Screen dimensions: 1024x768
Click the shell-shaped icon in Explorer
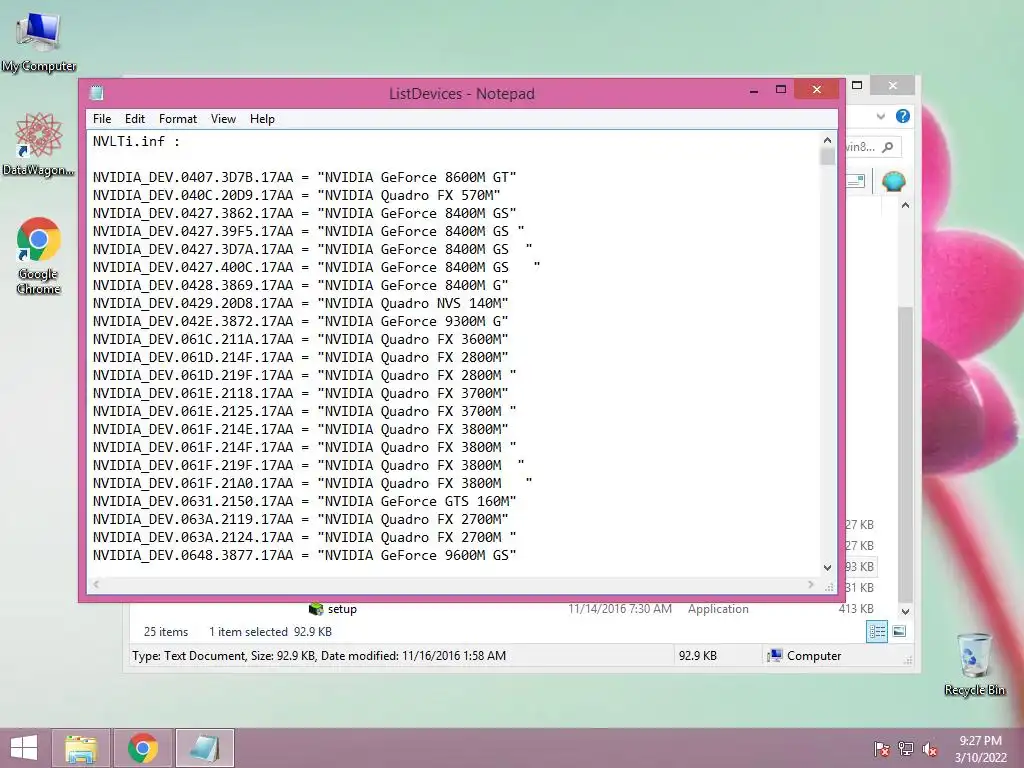(x=893, y=181)
